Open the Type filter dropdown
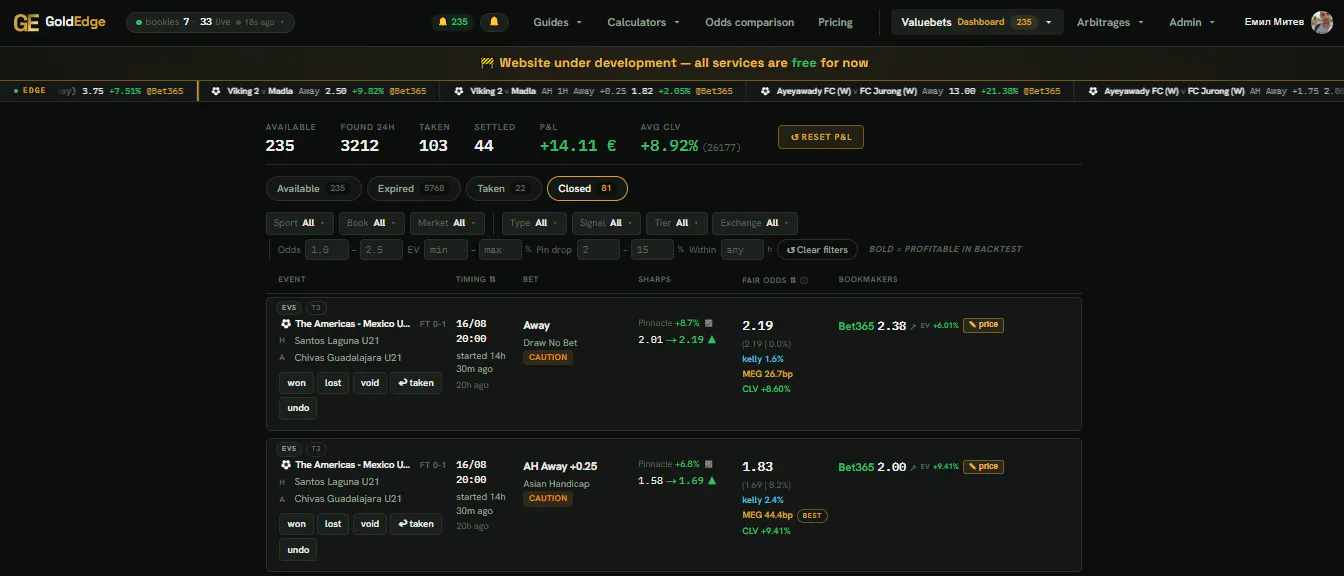Image resolution: width=1344 pixels, height=576 pixels. tap(534, 223)
